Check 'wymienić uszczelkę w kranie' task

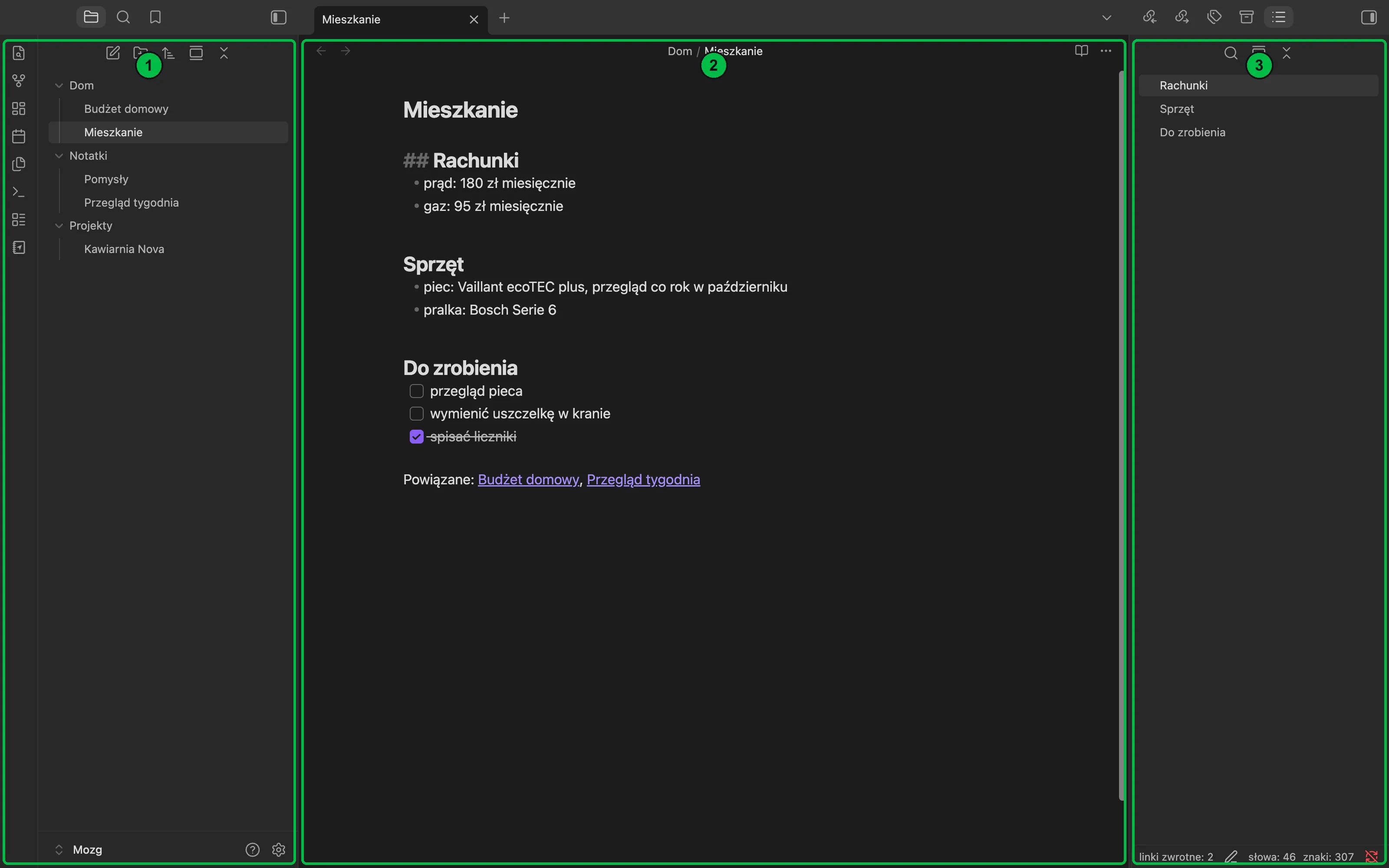(x=417, y=413)
